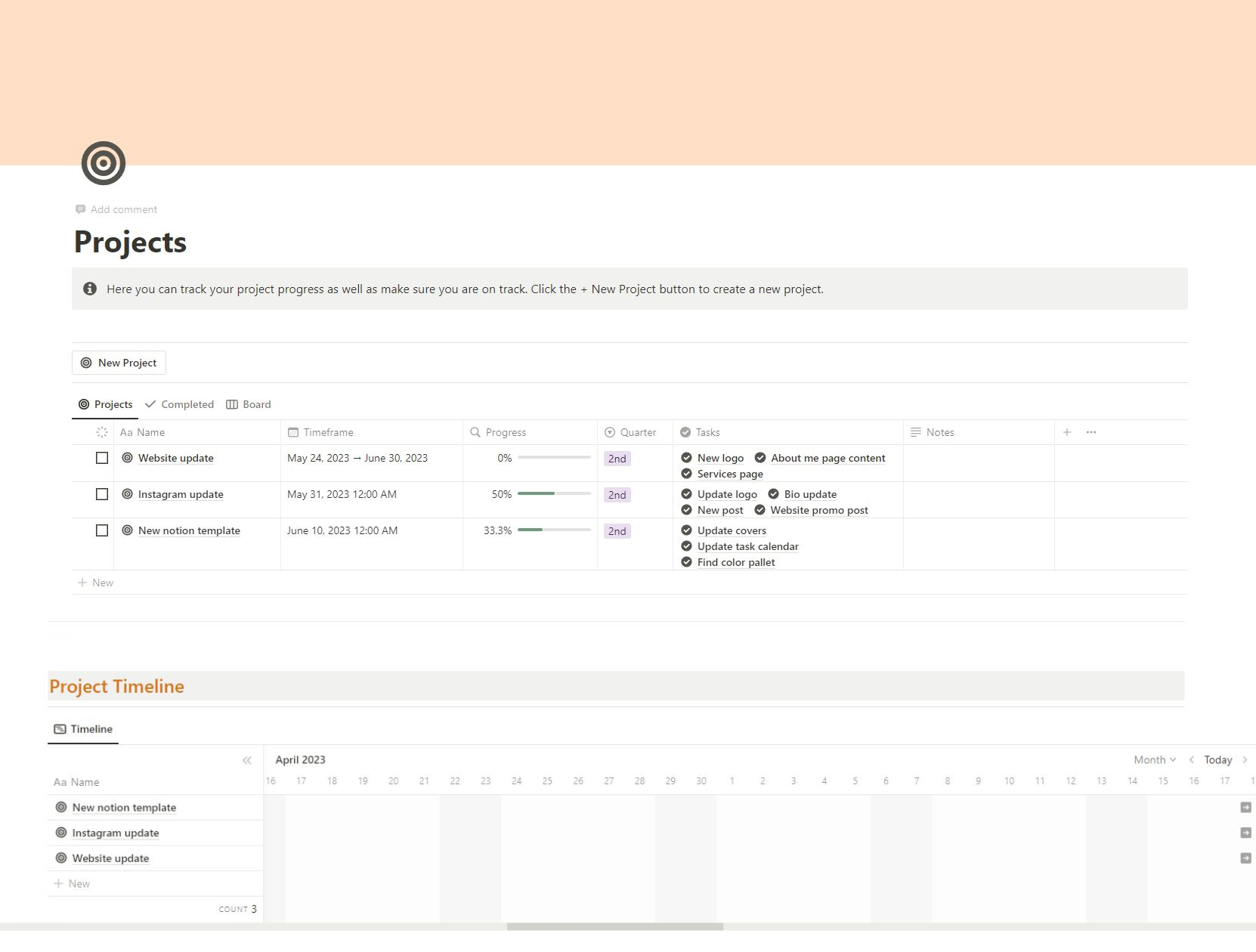The height and width of the screenshot is (952, 1256).
Task: Open the Month timeline scale dropdown
Action: [1155, 760]
